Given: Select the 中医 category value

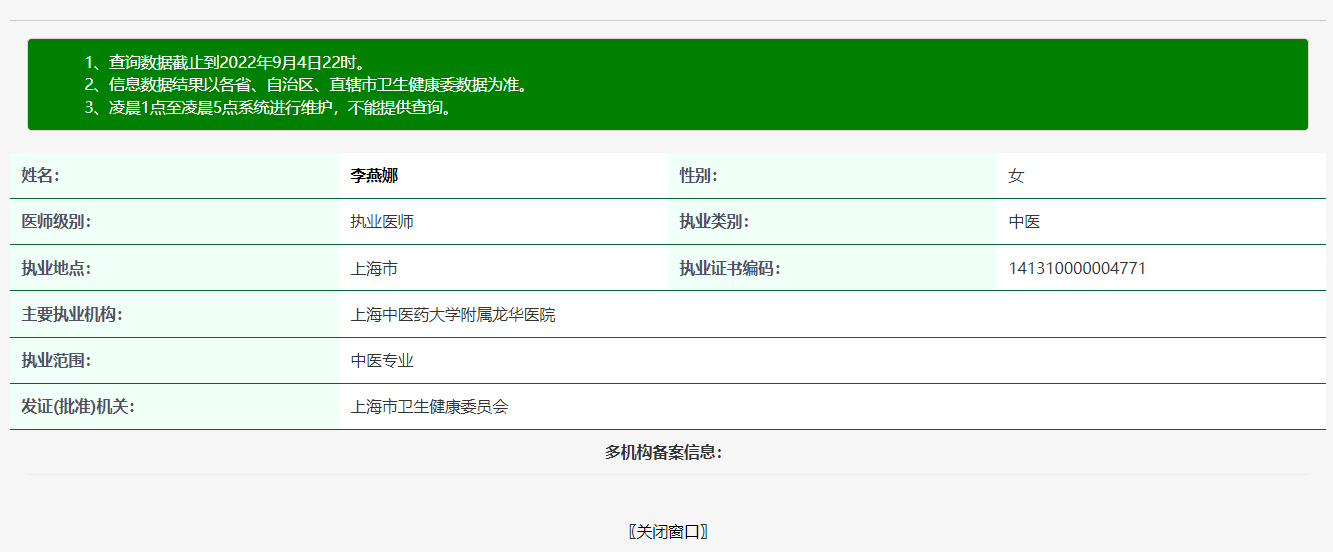Looking at the screenshot, I should (x=1024, y=222).
